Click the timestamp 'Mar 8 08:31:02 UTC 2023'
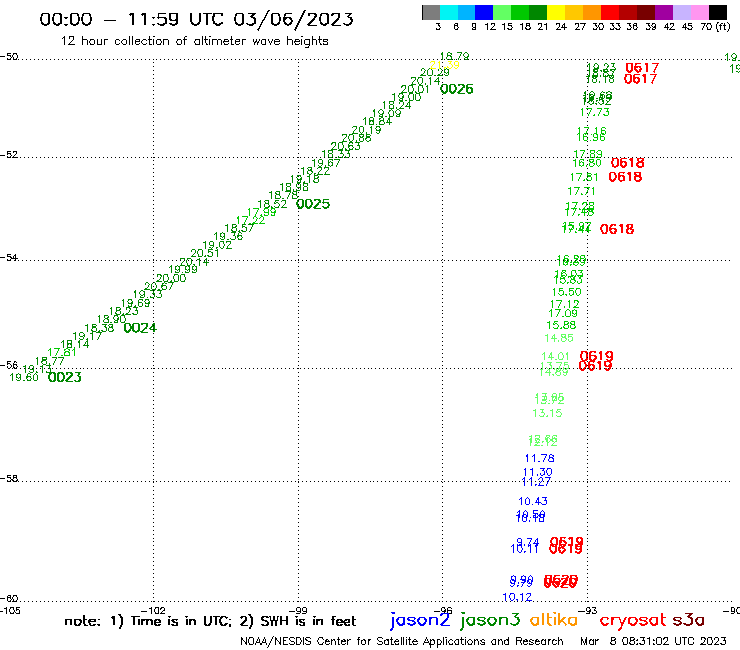740x650 pixels. tap(653, 641)
